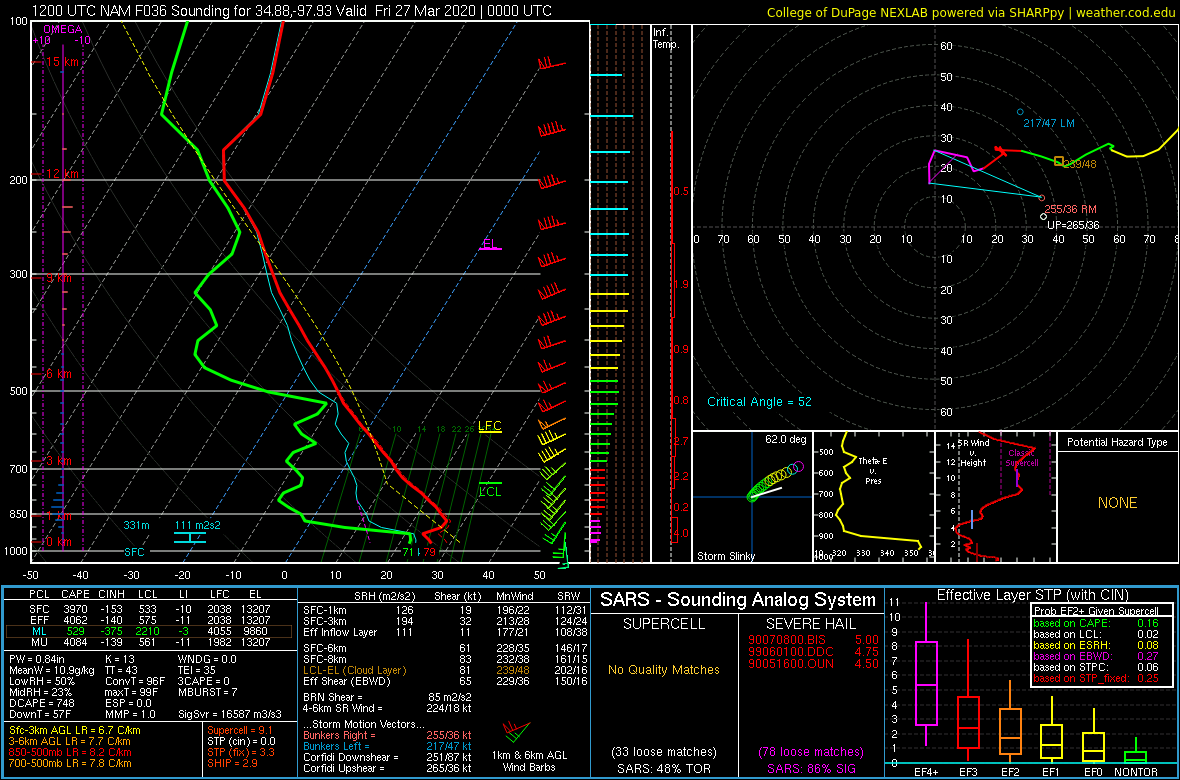Click the Potential Hazard Type header
Image resolution: width=1180 pixels, height=780 pixels.
[x=1117, y=443]
